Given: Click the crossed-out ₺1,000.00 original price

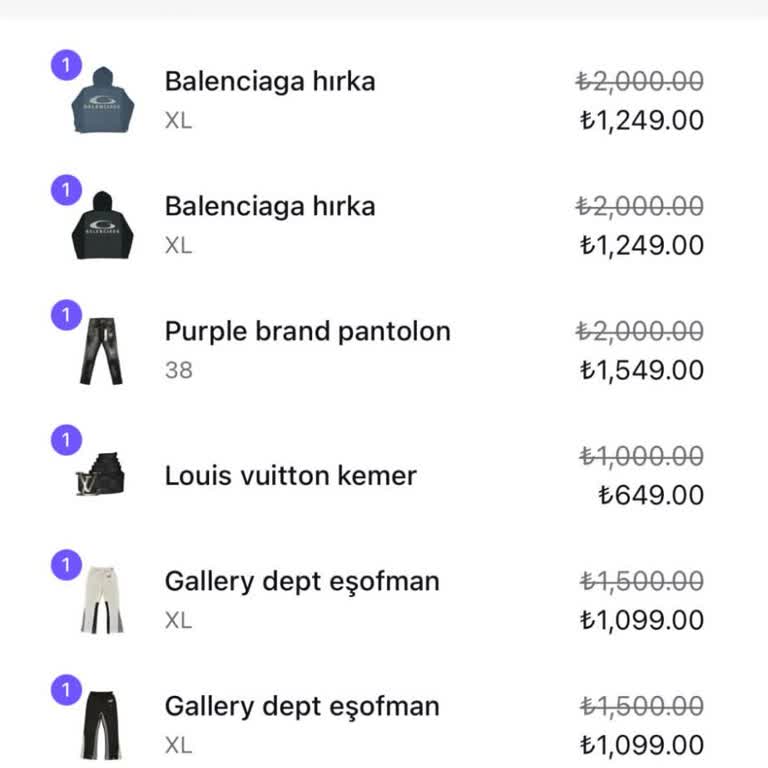Looking at the screenshot, I should click(x=641, y=456).
